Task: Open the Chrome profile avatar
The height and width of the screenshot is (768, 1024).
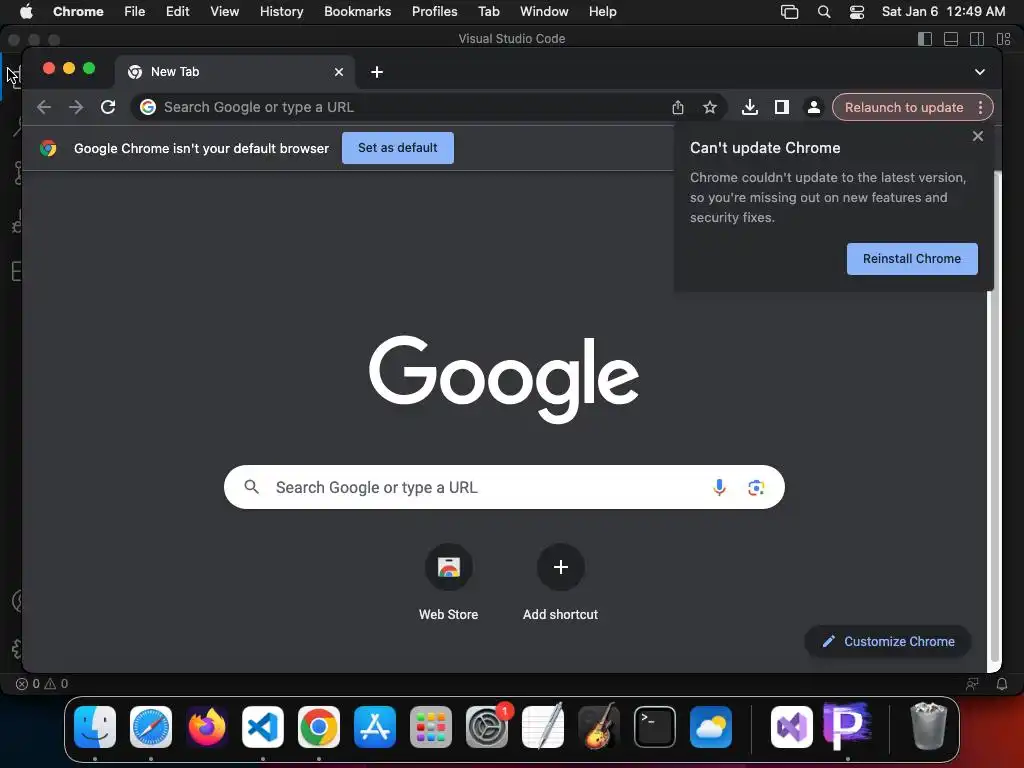Action: point(814,107)
